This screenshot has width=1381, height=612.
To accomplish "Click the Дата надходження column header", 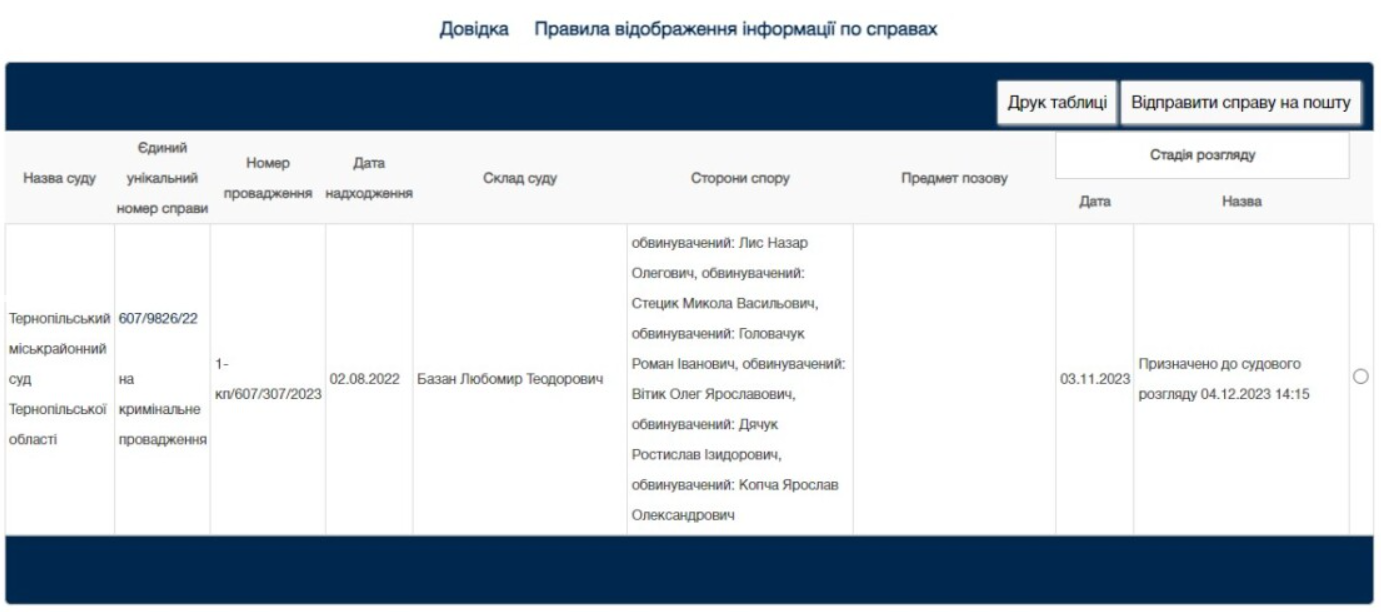I will click(x=369, y=178).
